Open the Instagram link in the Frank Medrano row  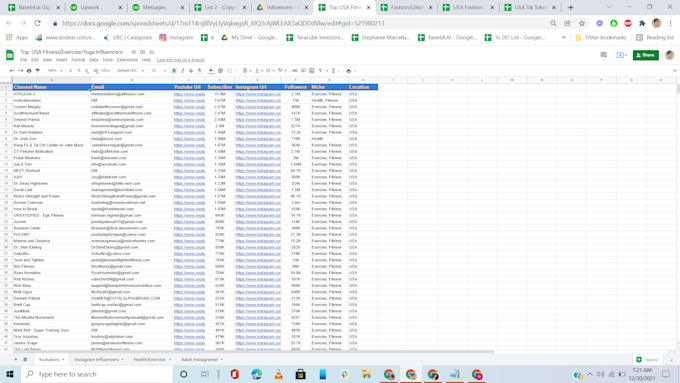pyautogui.click(x=258, y=158)
